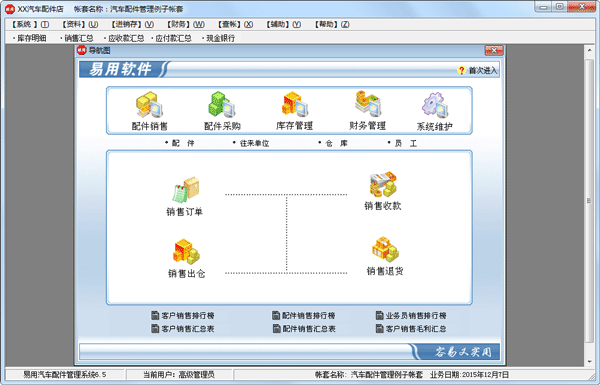Viewport: 600px width, 385px height.
Task: Open the 客户销售排行榜 report link
Action: pos(183,316)
